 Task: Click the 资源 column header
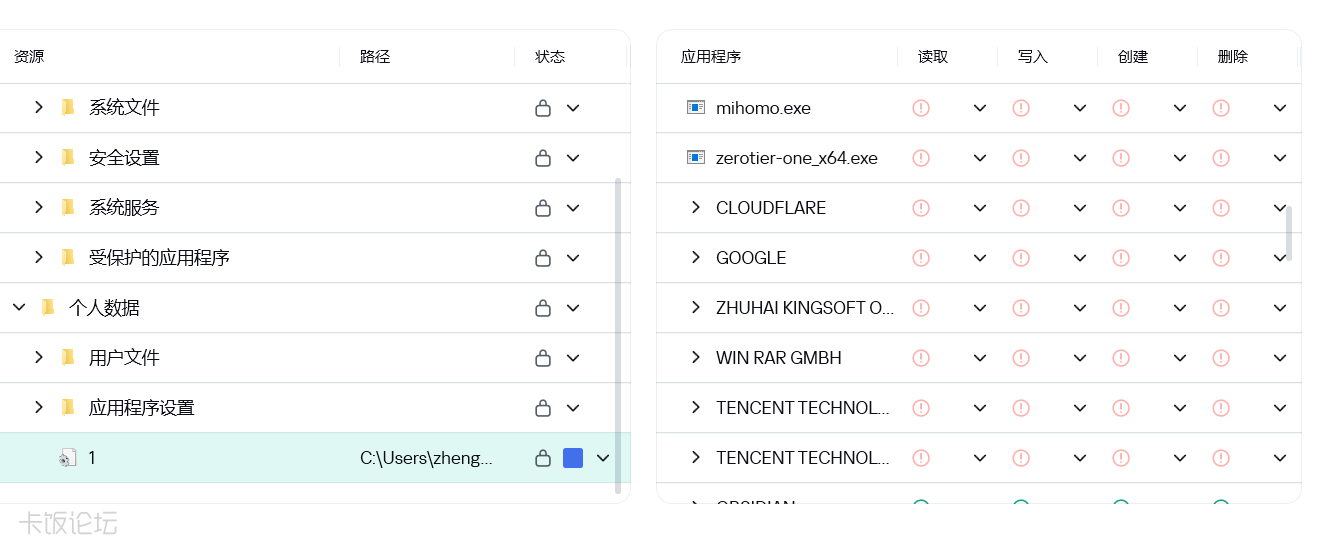(29, 57)
